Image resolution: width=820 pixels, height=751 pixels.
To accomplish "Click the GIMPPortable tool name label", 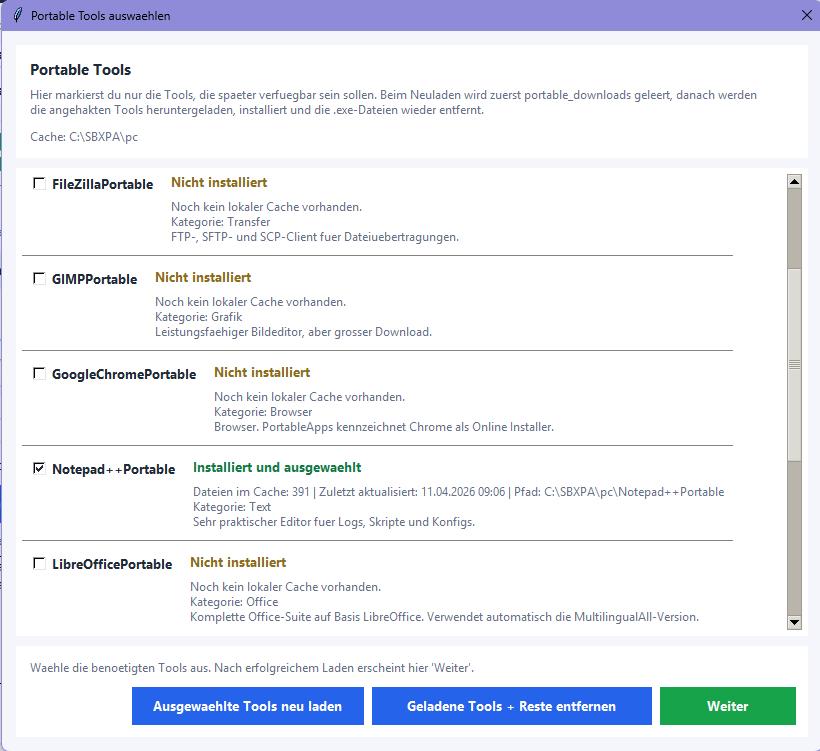I will click(x=94, y=279).
